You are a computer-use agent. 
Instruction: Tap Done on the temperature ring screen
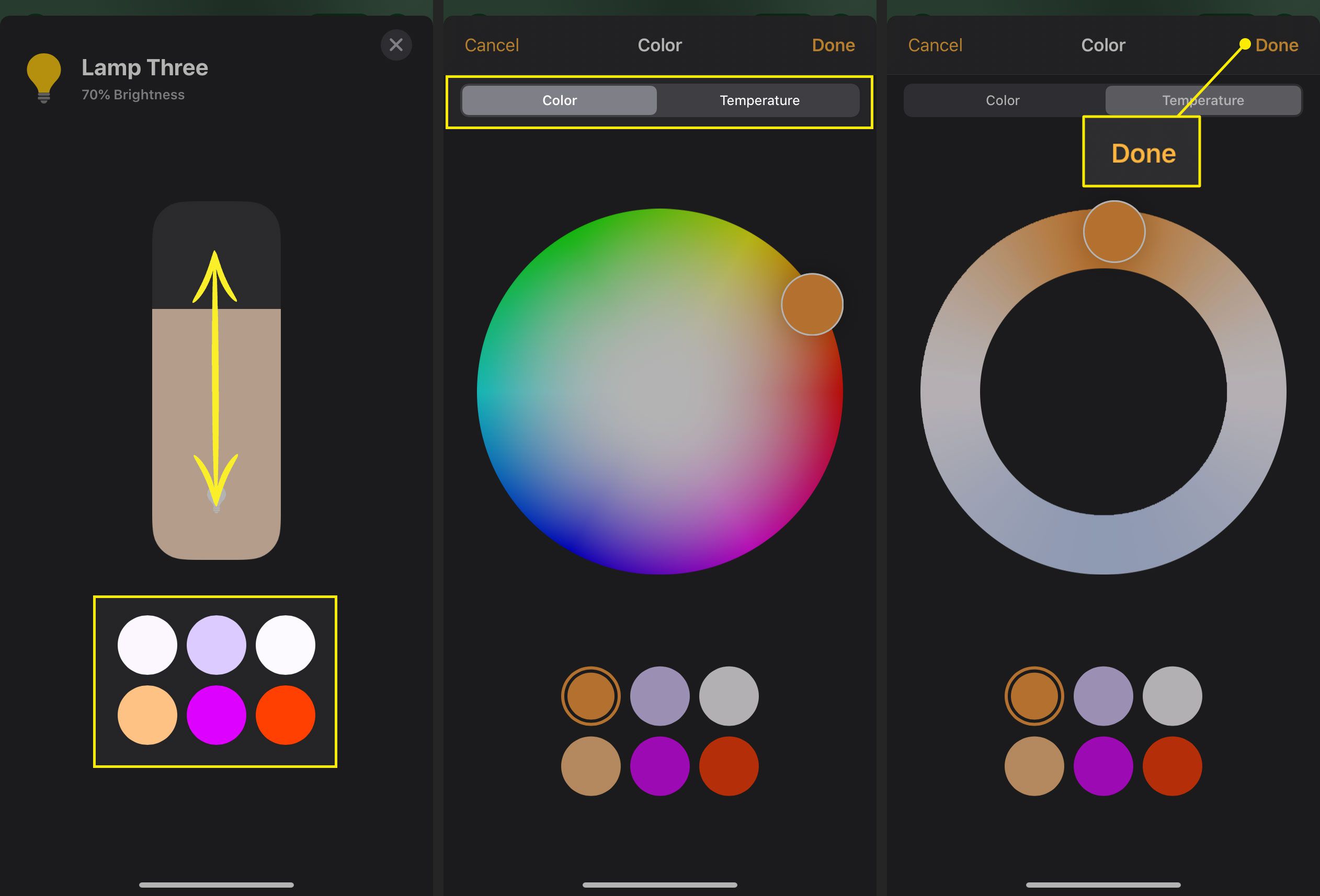(x=1277, y=45)
